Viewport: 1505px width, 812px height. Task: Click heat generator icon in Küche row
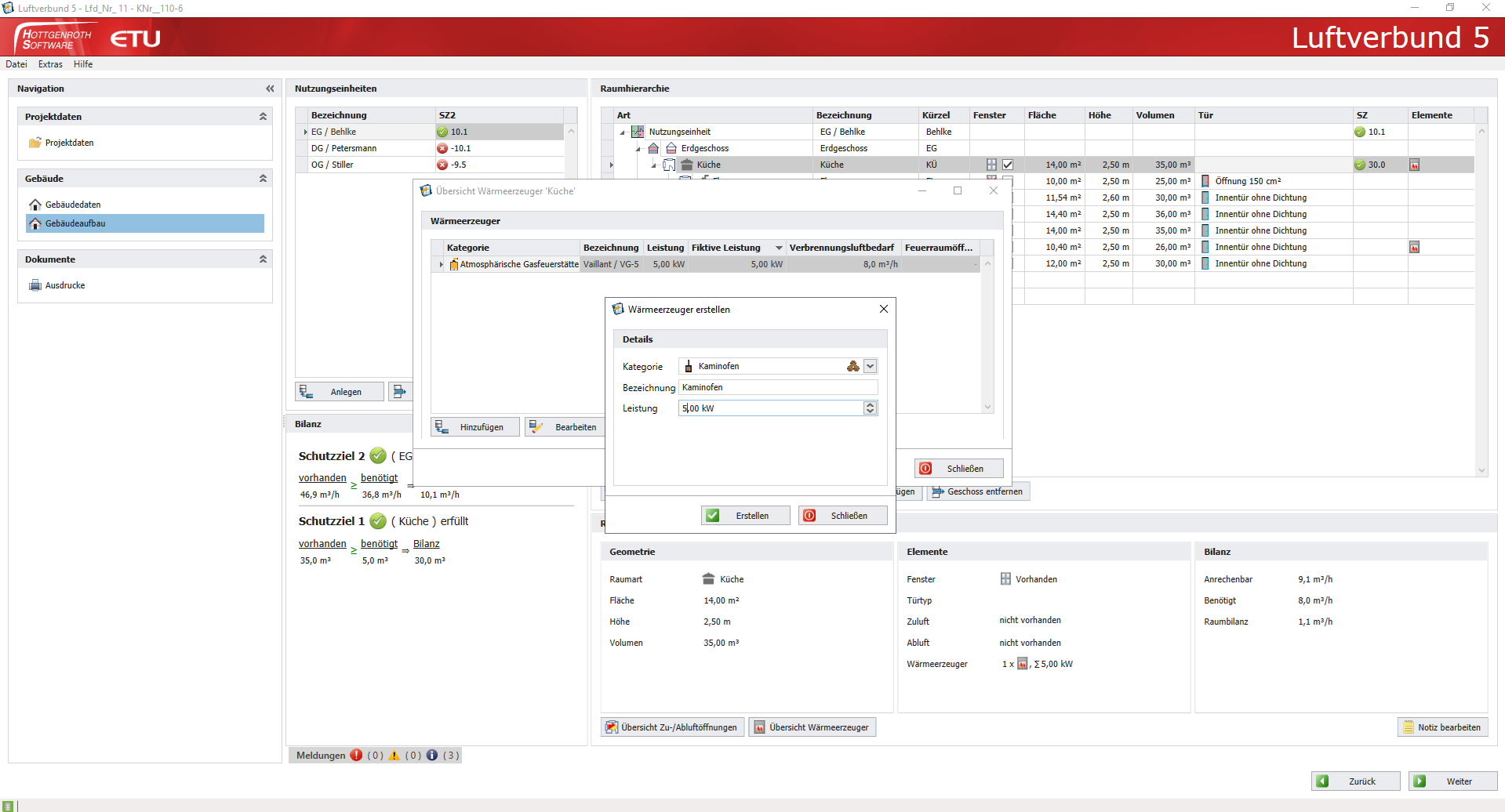point(1414,165)
